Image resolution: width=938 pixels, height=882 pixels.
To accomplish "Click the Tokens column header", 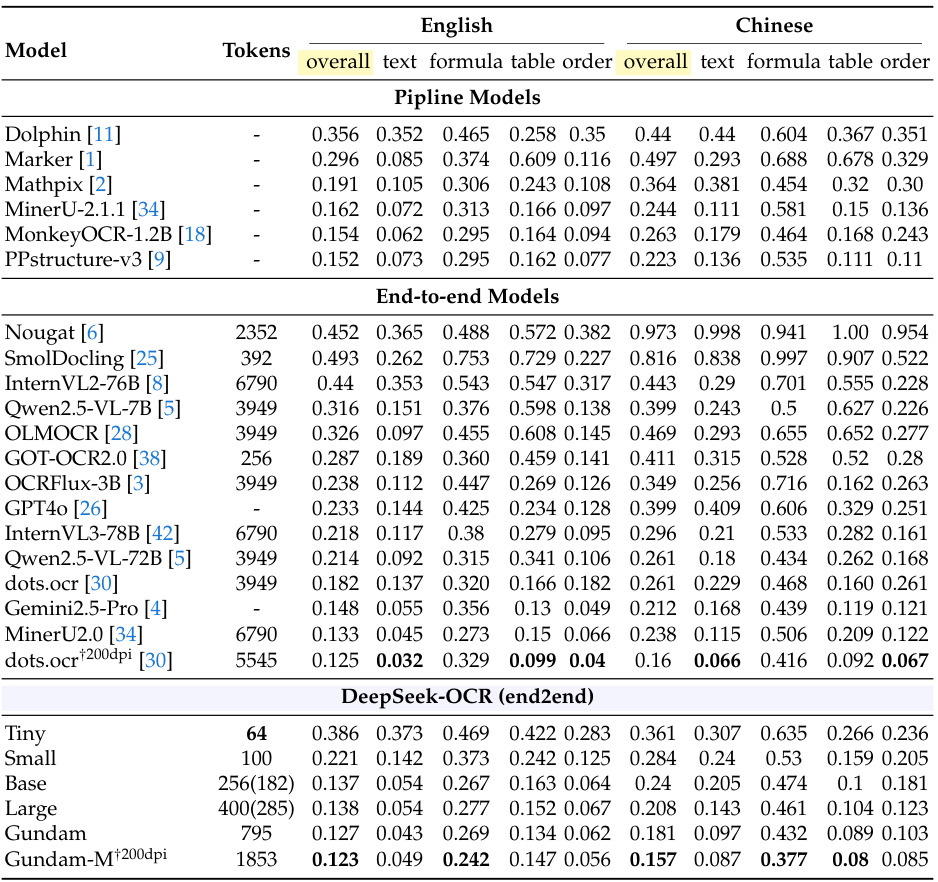I will (256, 50).
